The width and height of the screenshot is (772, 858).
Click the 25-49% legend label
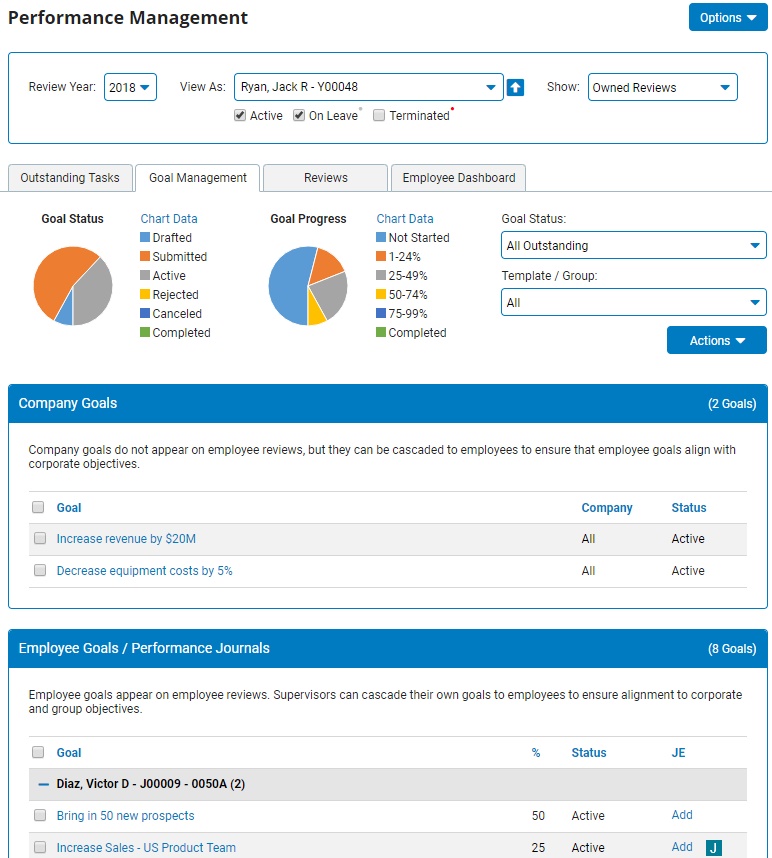pyautogui.click(x=408, y=276)
